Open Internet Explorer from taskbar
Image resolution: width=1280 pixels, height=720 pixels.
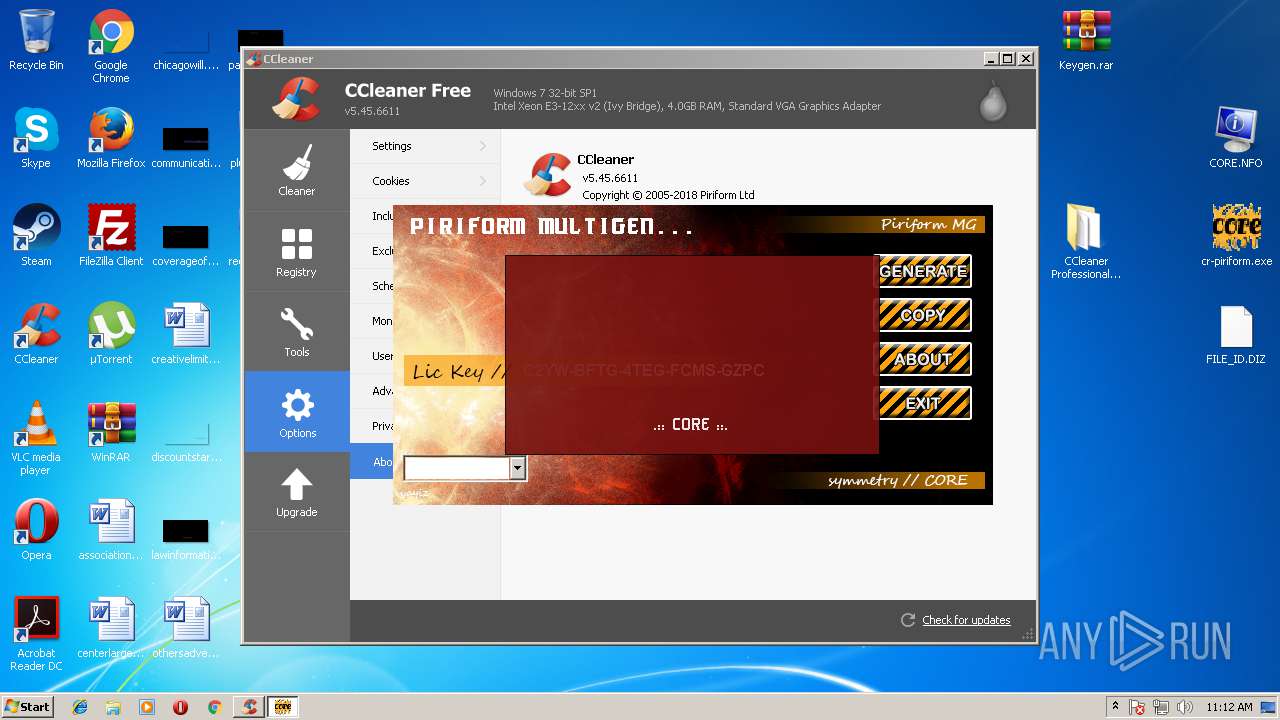point(80,707)
